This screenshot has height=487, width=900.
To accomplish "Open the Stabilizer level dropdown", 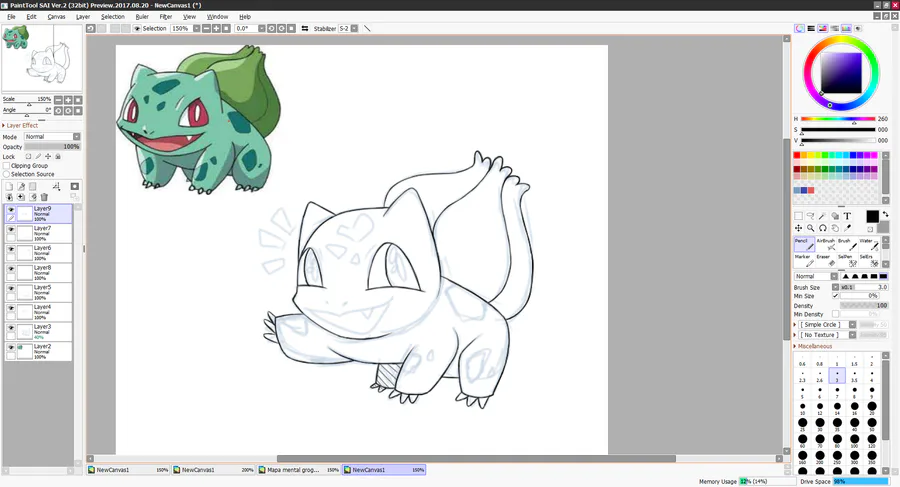I will point(354,28).
